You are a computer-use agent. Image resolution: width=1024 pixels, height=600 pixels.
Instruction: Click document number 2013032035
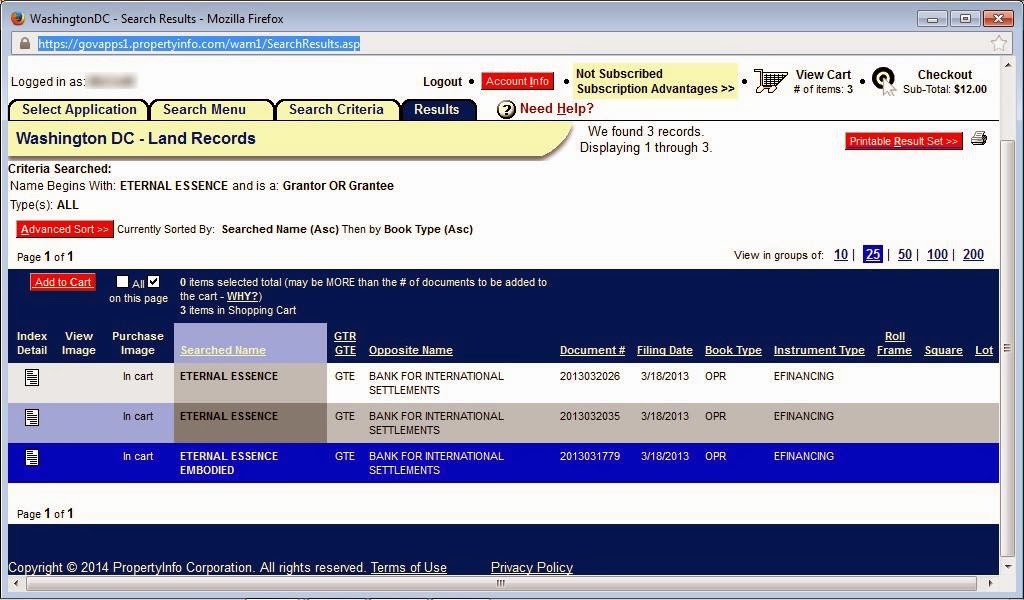click(590, 416)
